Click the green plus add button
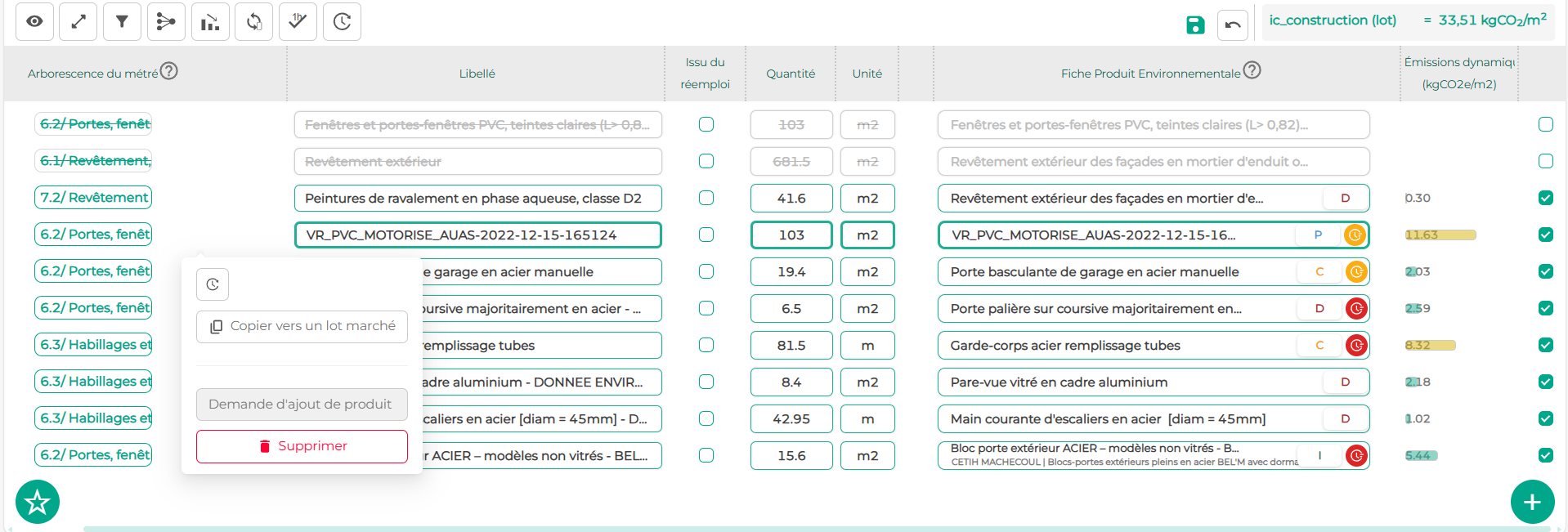Screen dimensions: 1568x532 pyautogui.click(x=1532, y=502)
